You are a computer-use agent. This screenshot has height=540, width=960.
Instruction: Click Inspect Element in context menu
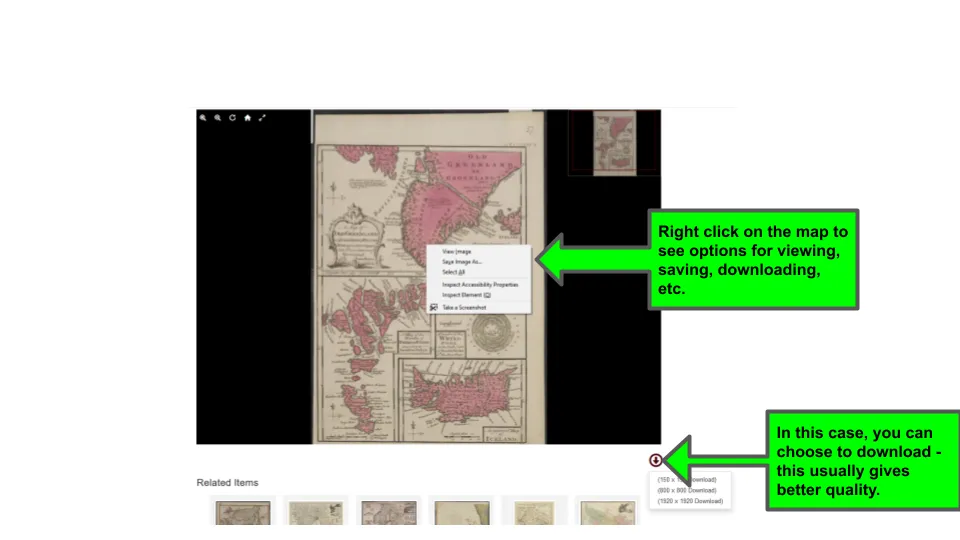point(466,295)
